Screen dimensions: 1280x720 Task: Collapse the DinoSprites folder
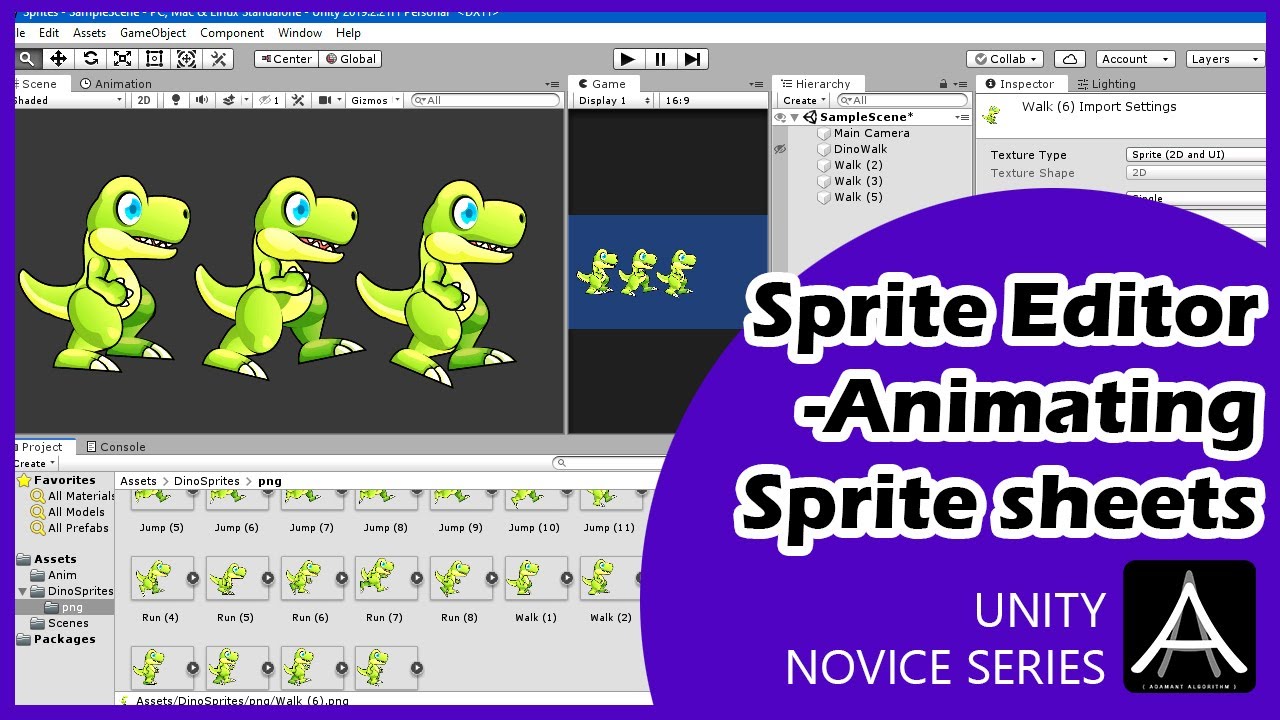[x=23, y=591]
